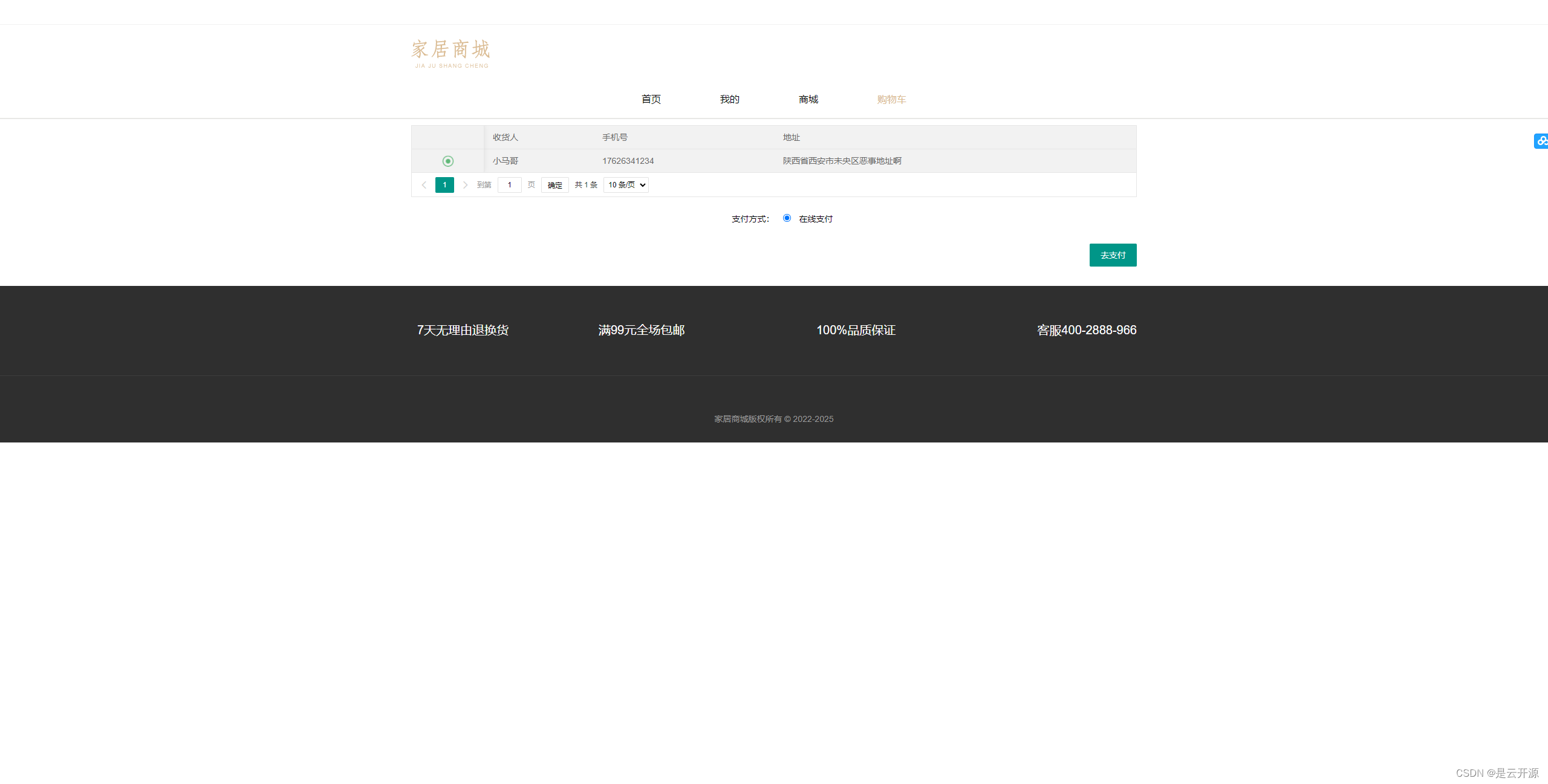This screenshot has height=784, width=1548.
Task: Click page number 1 button
Action: coord(444,185)
